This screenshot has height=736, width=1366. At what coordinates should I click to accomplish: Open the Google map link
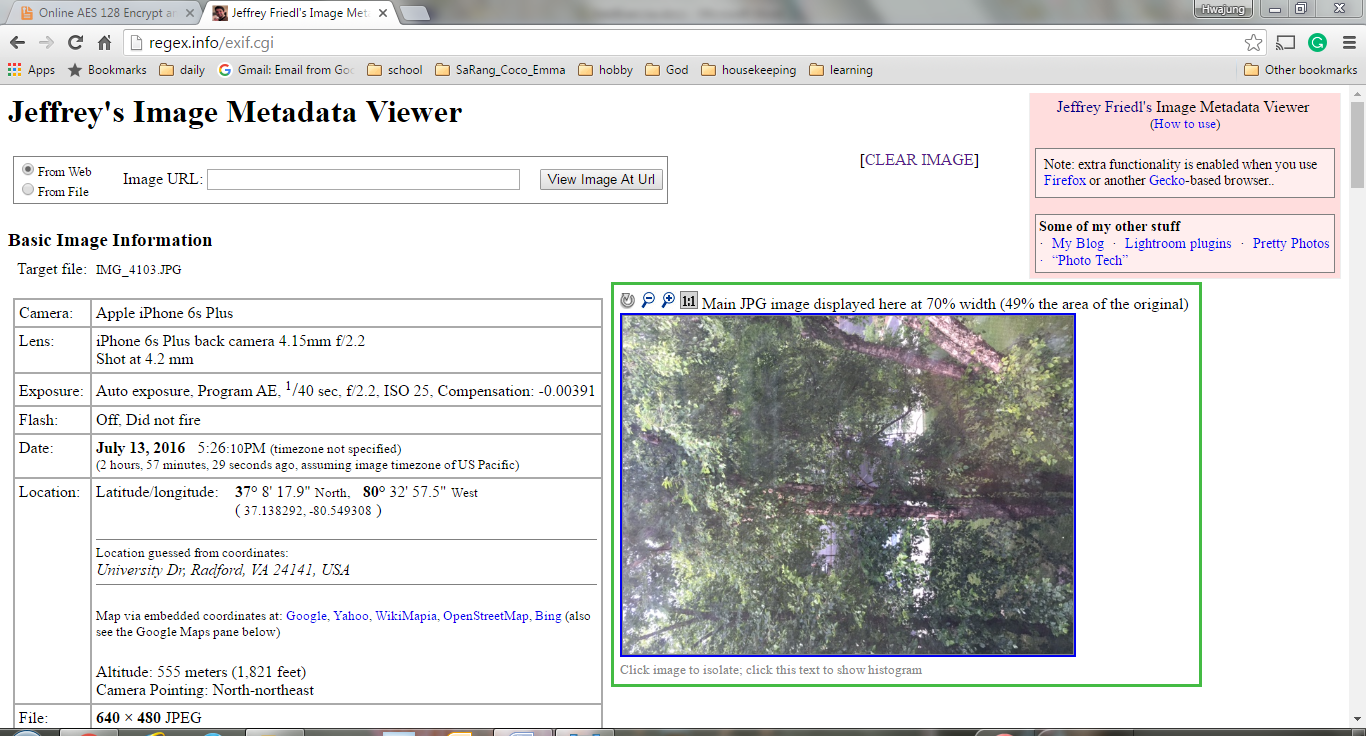pos(306,616)
